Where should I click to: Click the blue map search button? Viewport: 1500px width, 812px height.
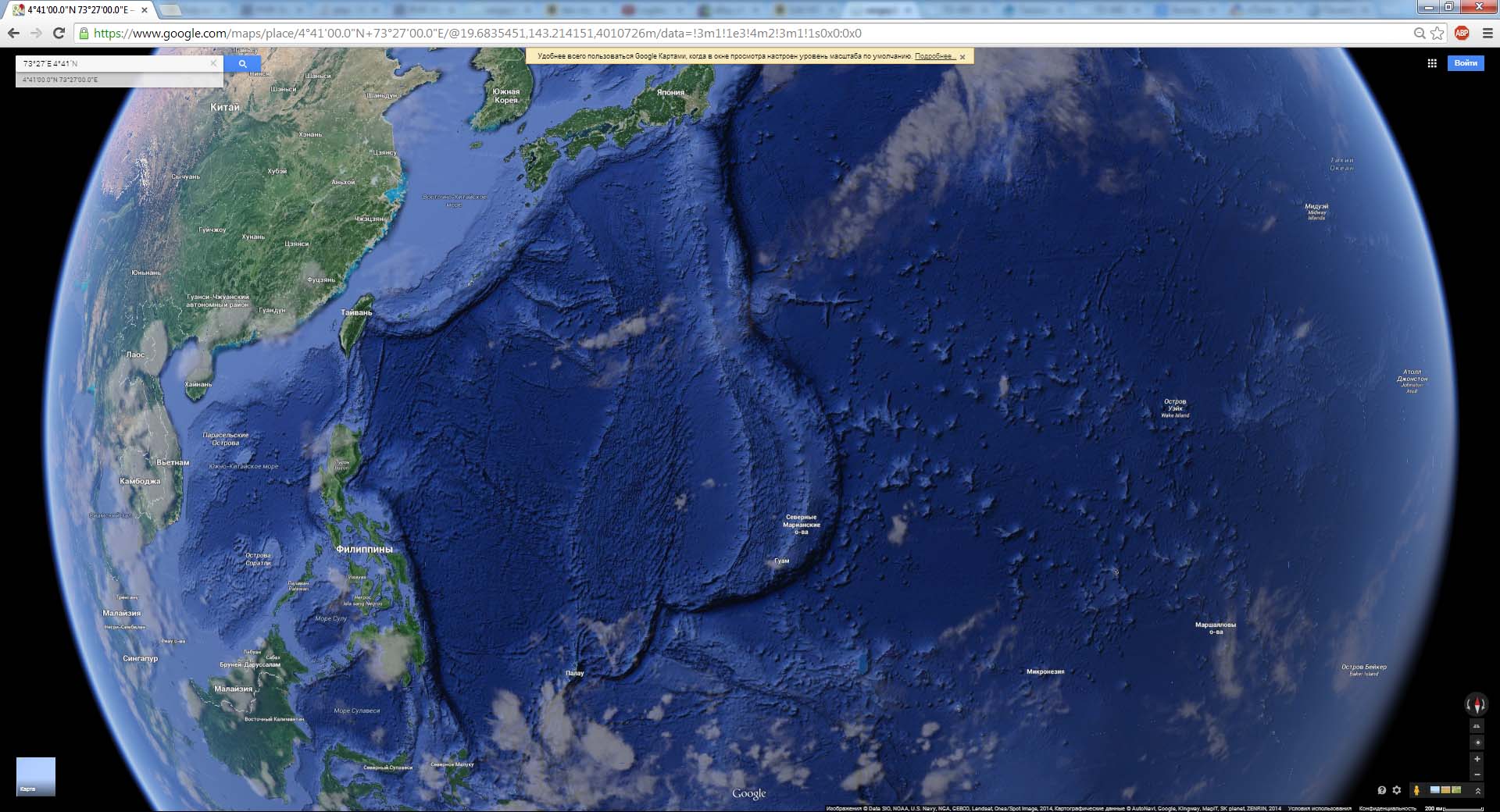pos(242,64)
